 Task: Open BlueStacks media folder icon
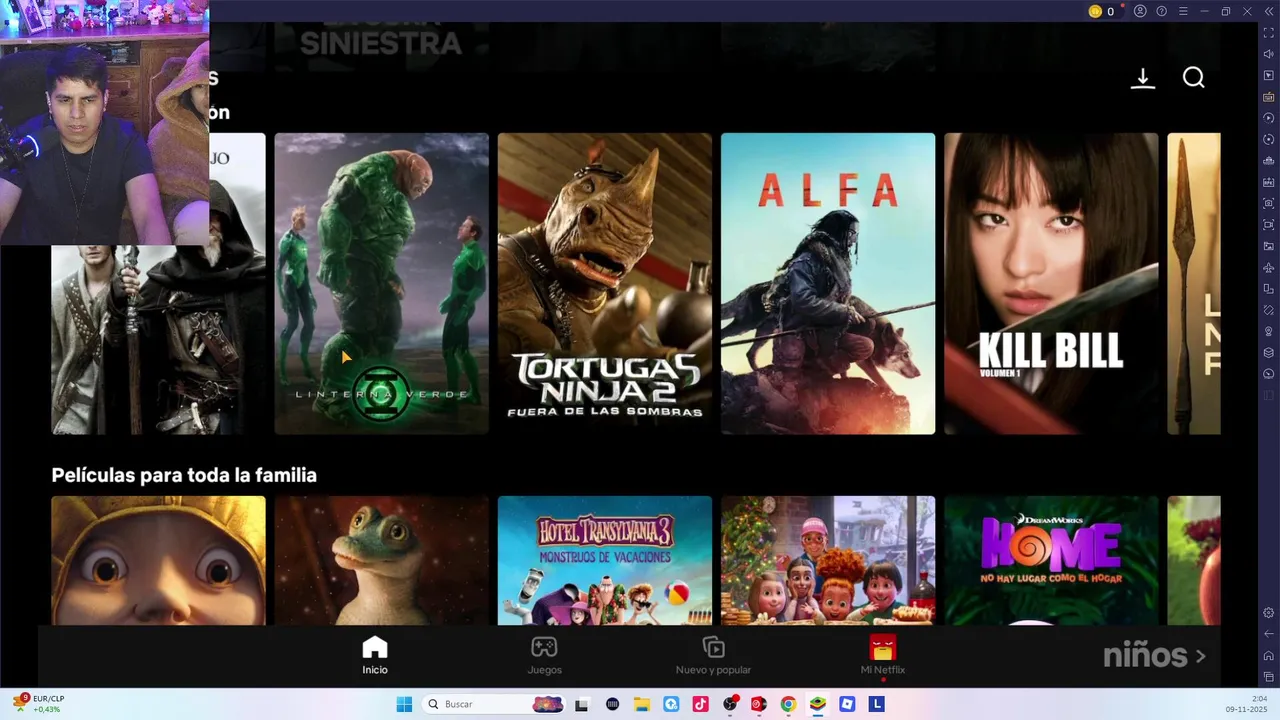[x=1269, y=246]
